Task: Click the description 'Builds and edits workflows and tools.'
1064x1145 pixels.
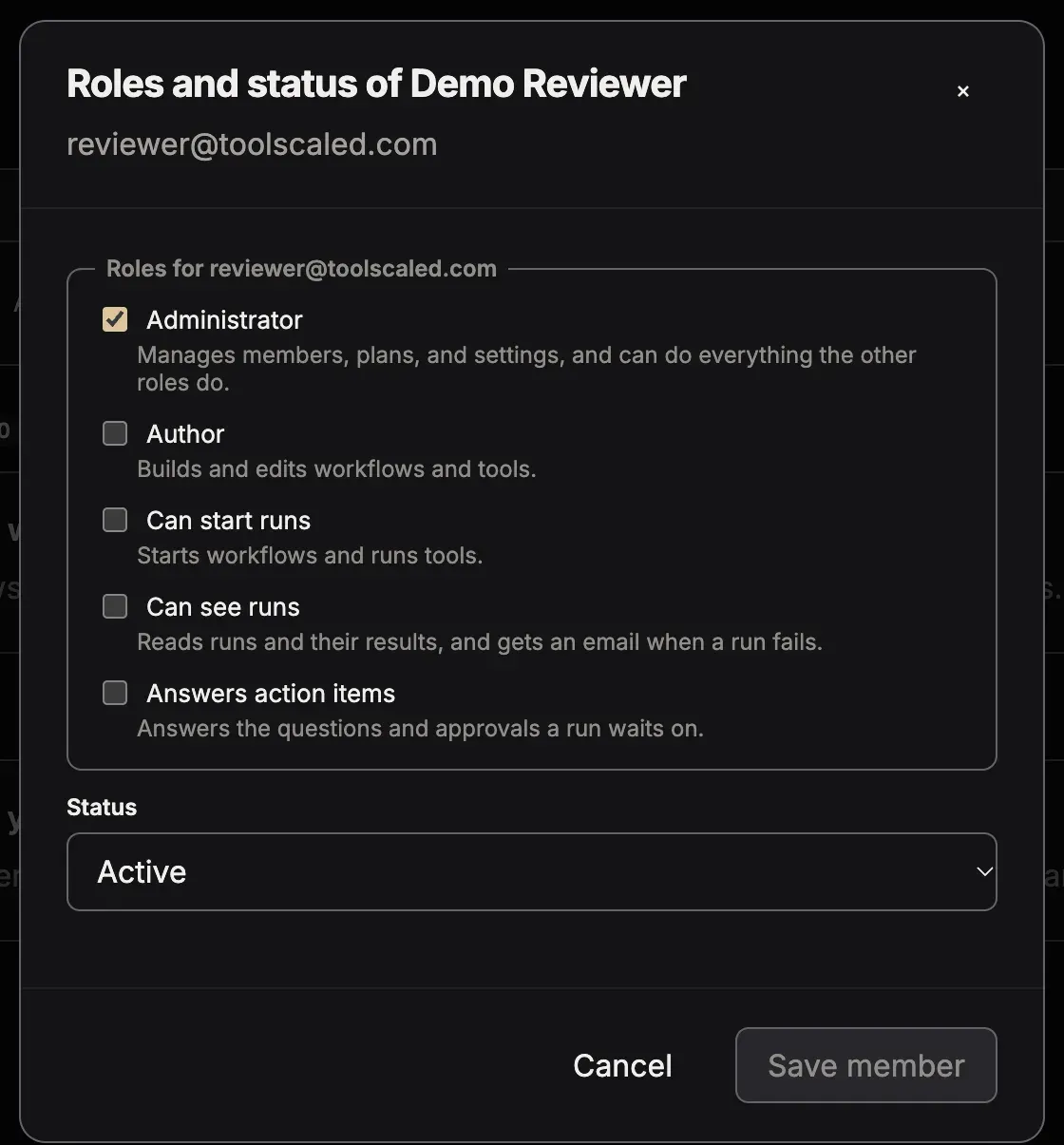Action: (336, 469)
